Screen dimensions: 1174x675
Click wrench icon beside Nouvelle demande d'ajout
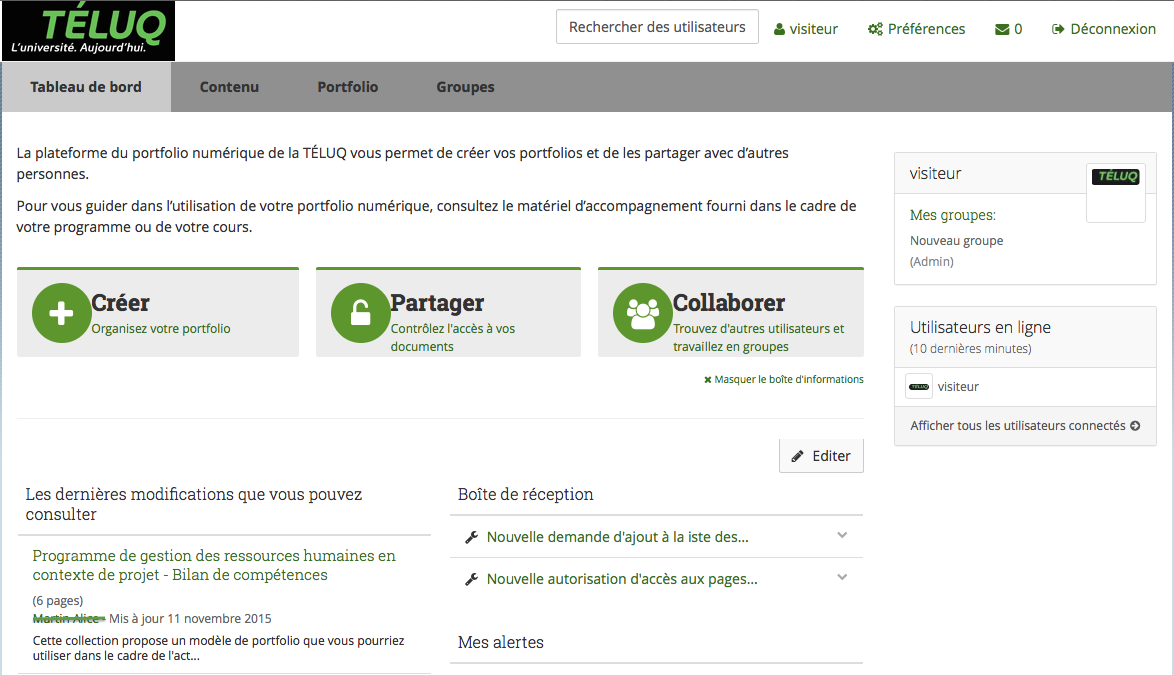pyautogui.click(x=472, y=538)
